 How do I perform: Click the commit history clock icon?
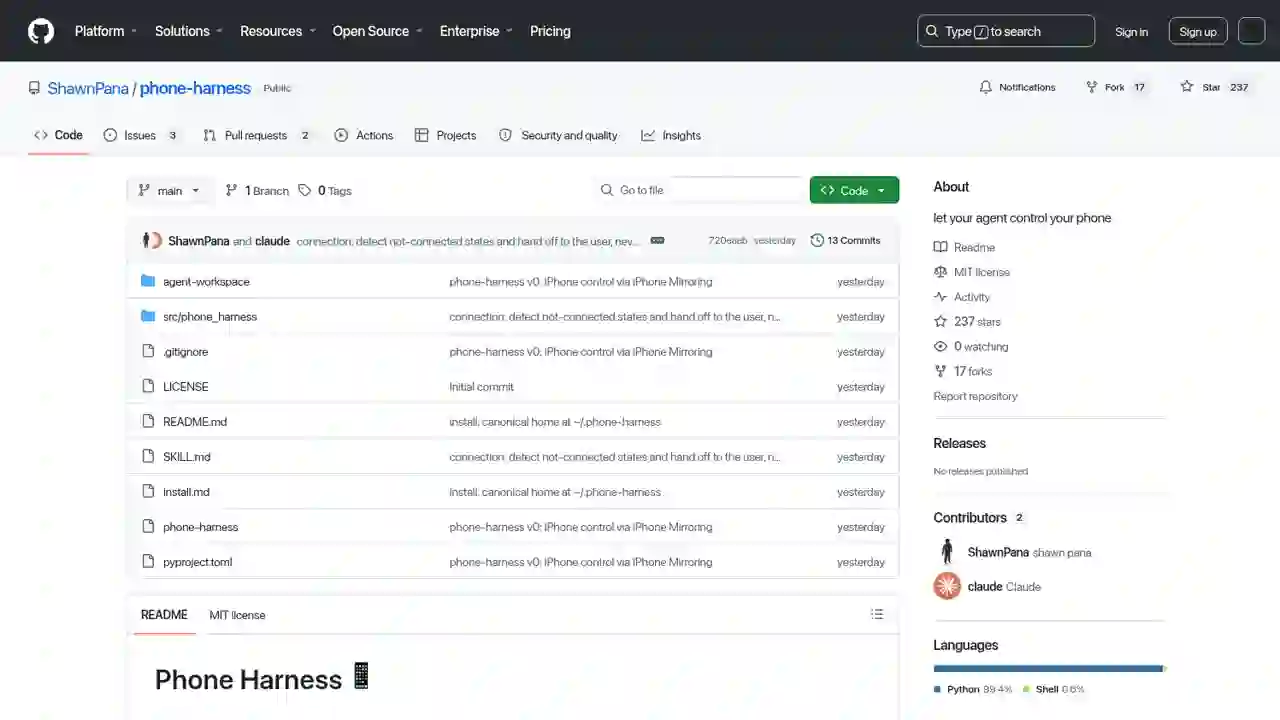817,240
